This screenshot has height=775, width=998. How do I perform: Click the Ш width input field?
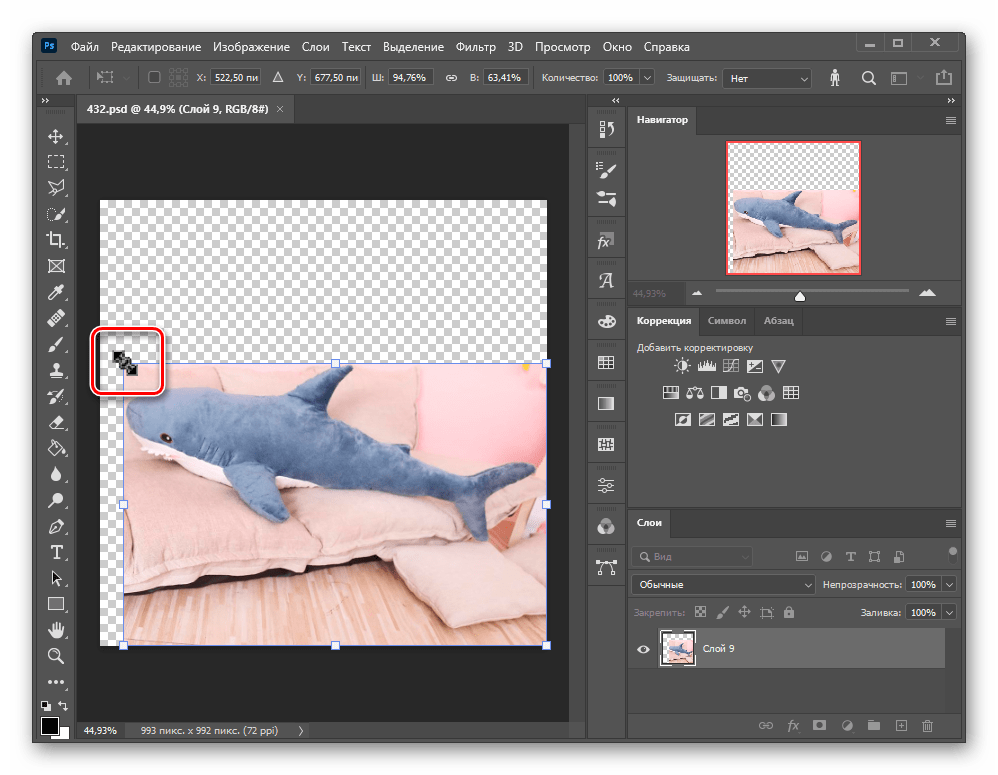point(411,77)
